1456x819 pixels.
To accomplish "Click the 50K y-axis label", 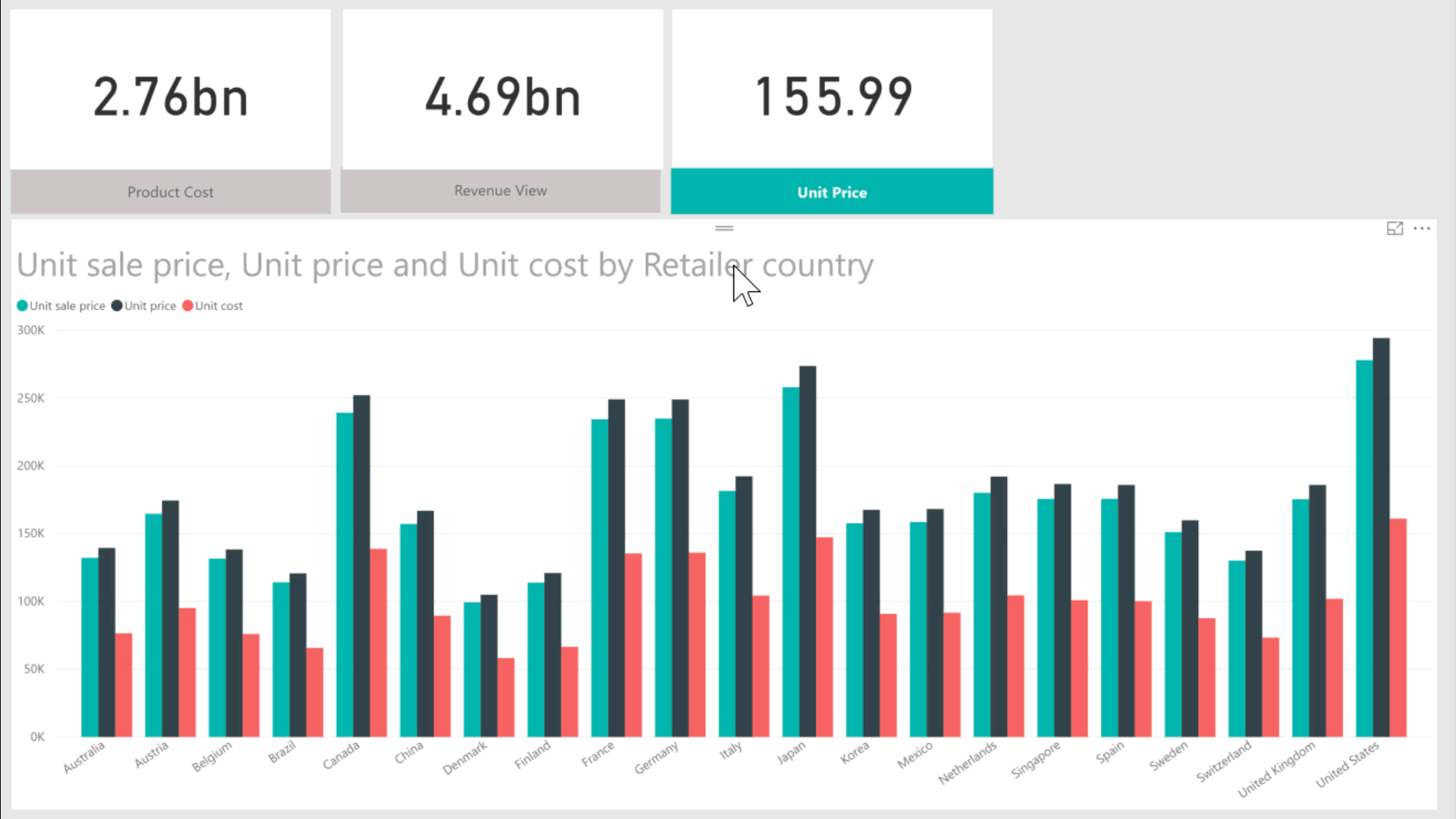I will point(34,669).
